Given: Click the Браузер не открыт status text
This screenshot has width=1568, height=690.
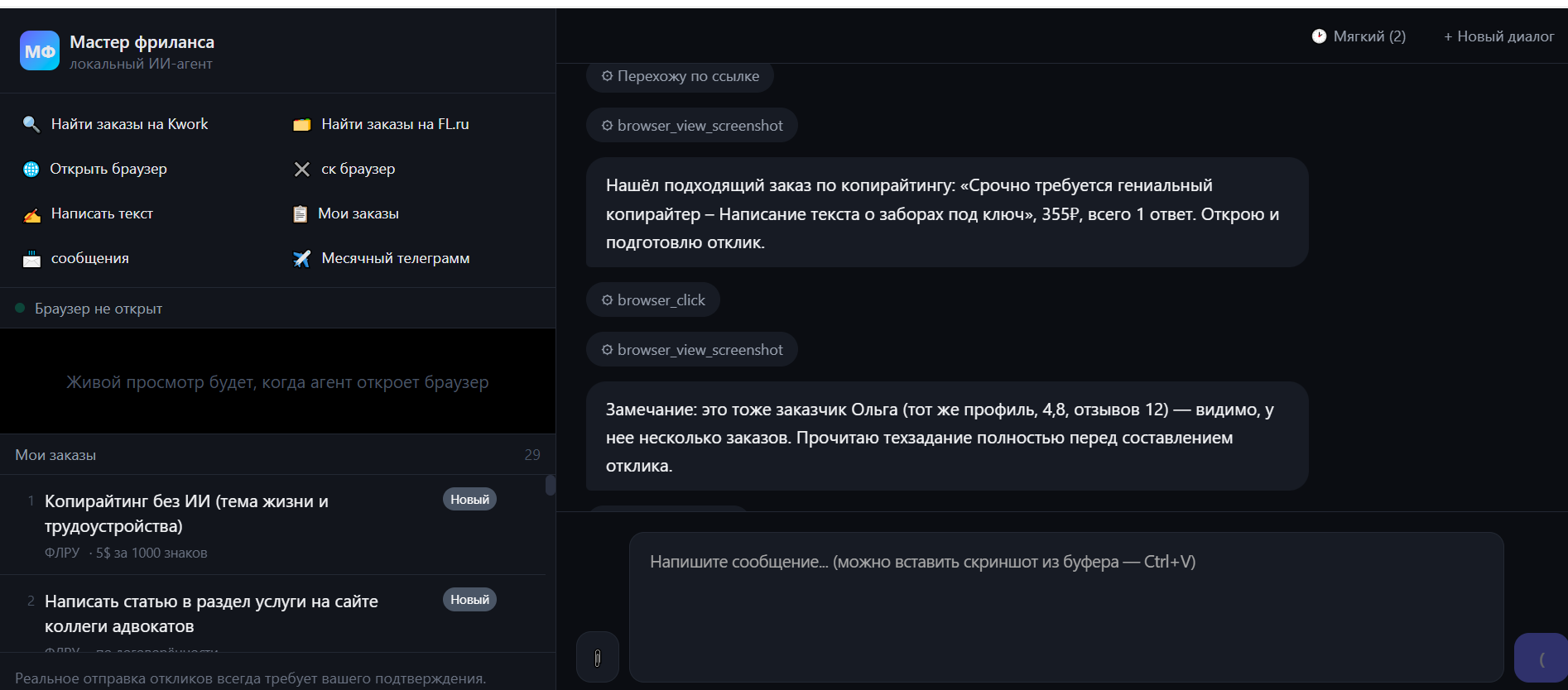Looking at the screenshot, I should pos(99,309).
